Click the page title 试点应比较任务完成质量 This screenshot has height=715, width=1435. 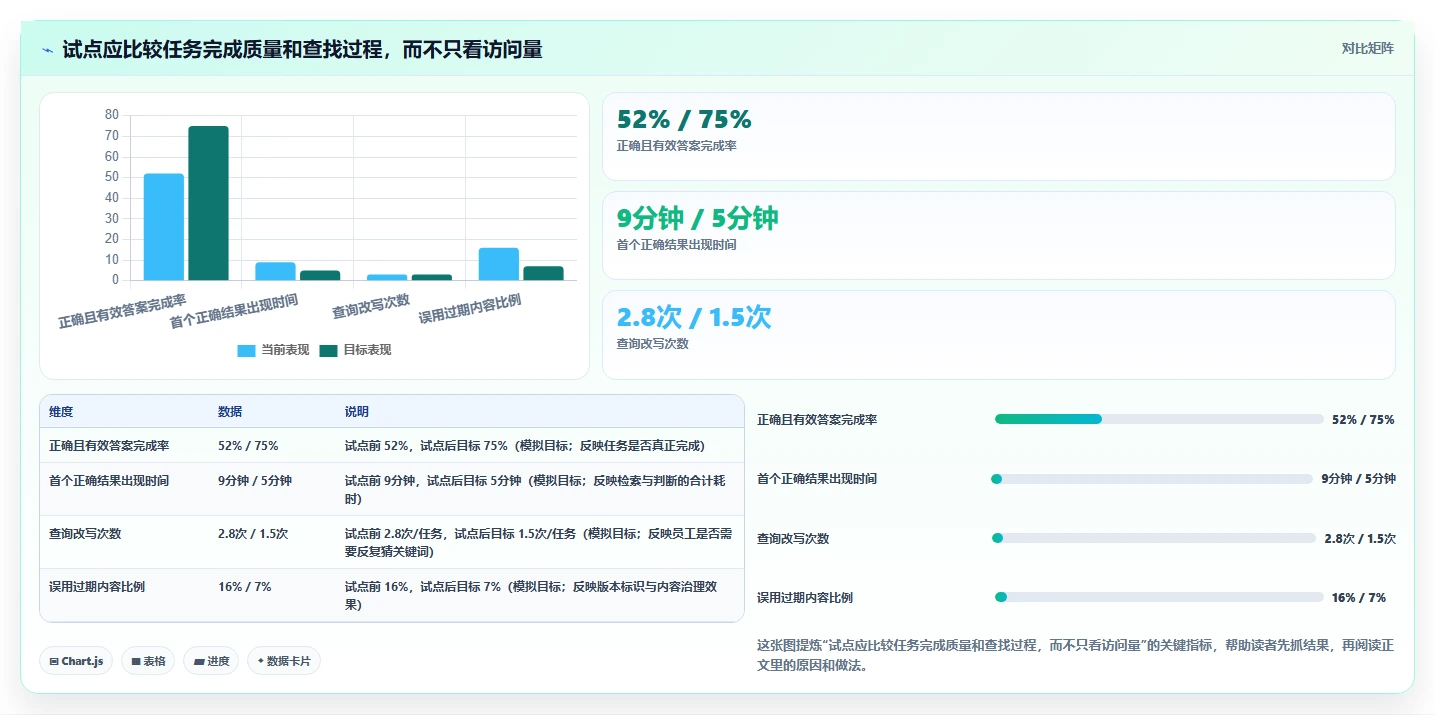302,49
